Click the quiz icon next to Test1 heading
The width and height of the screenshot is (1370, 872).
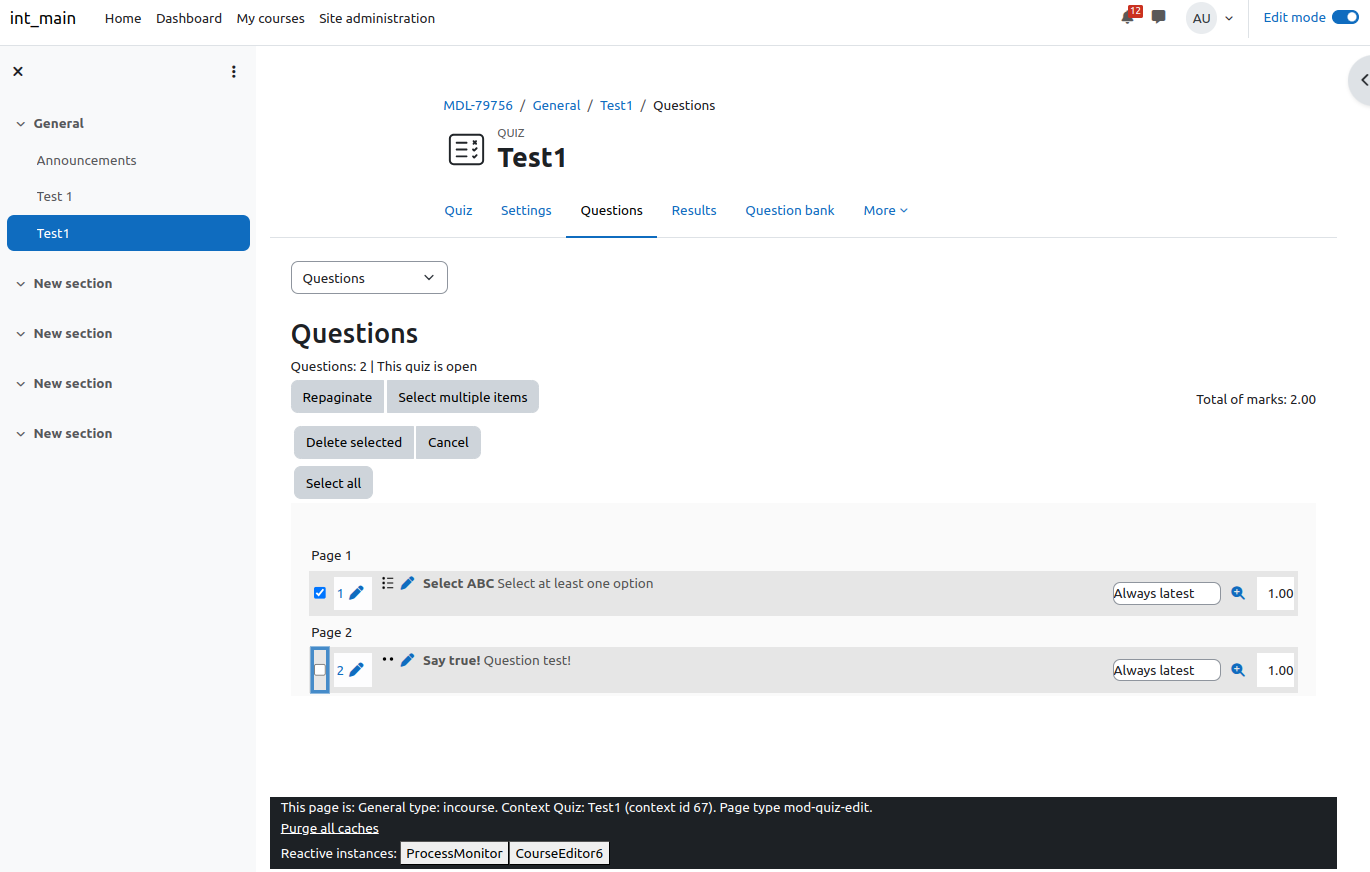coord(466,149)
